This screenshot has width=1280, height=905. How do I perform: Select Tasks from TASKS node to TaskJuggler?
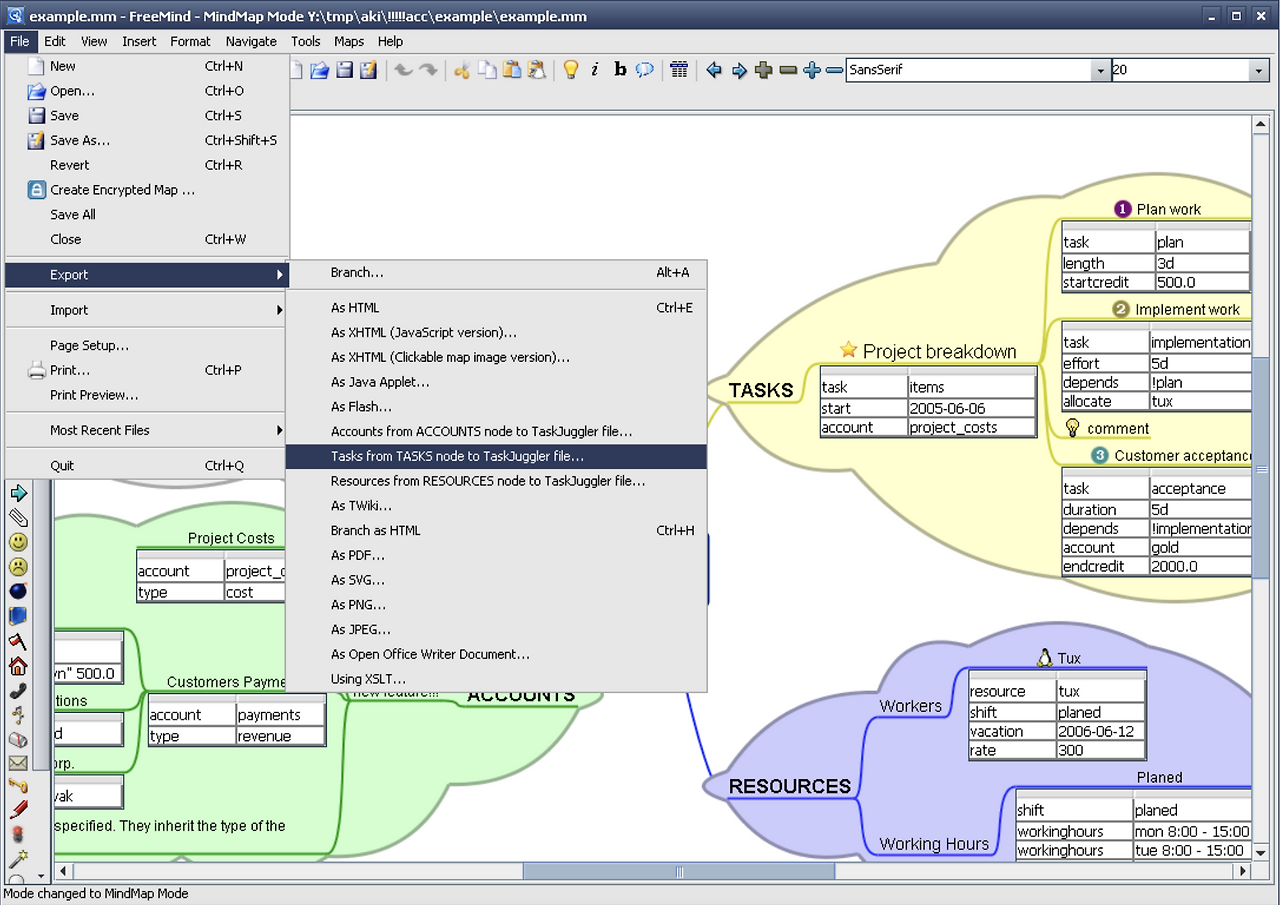pos(496,456)
